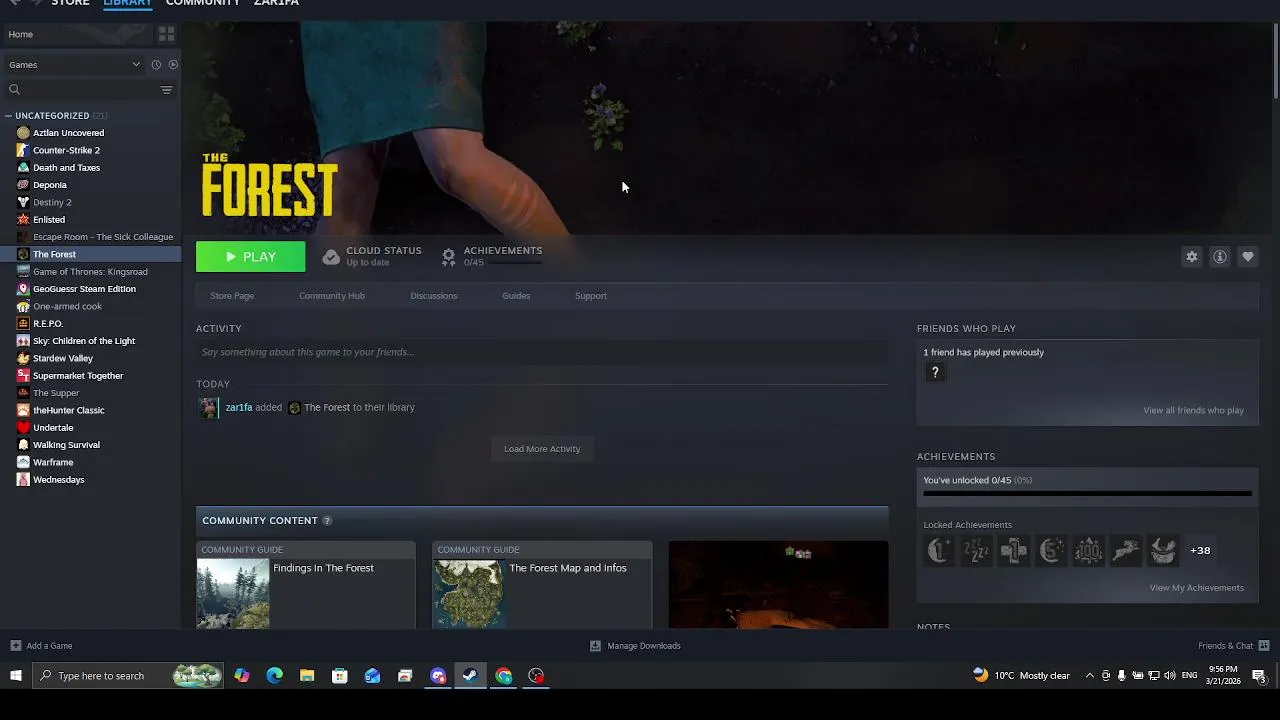Click the zar1fa avatar in activity feed

click(209, 408)
